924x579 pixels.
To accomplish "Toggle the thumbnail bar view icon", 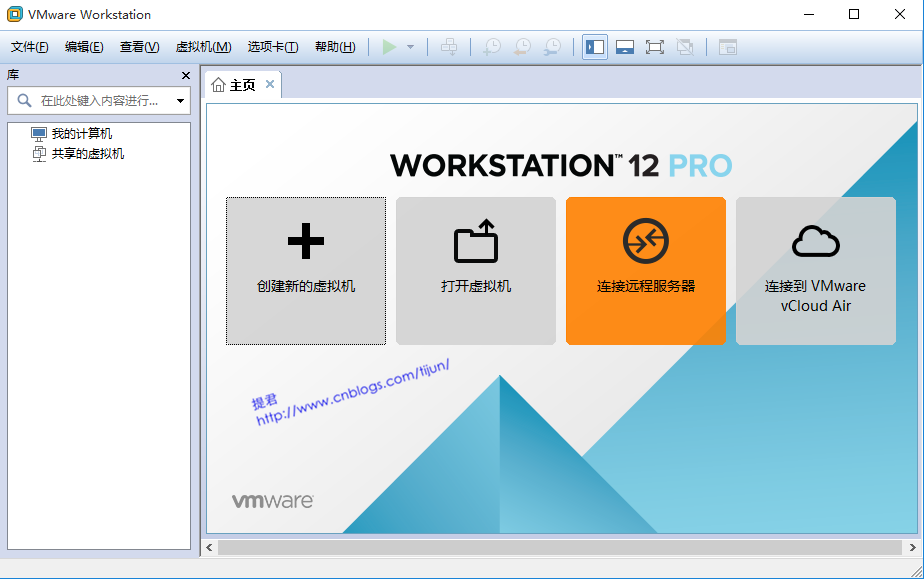I will 625,47.
